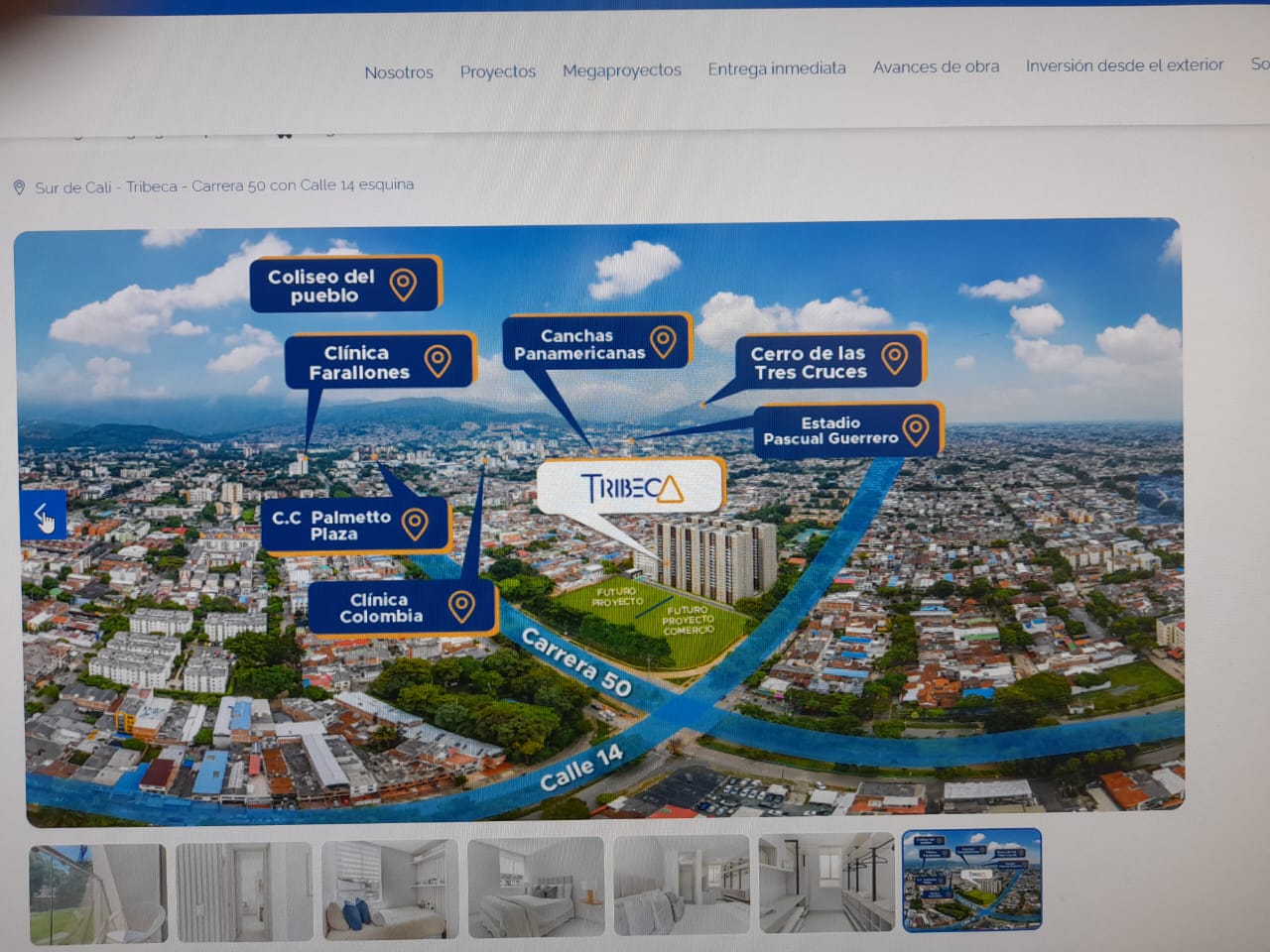The image size is (1270, 952).
Task: Select the closet room thumbnail
Action: pos(826,883)
